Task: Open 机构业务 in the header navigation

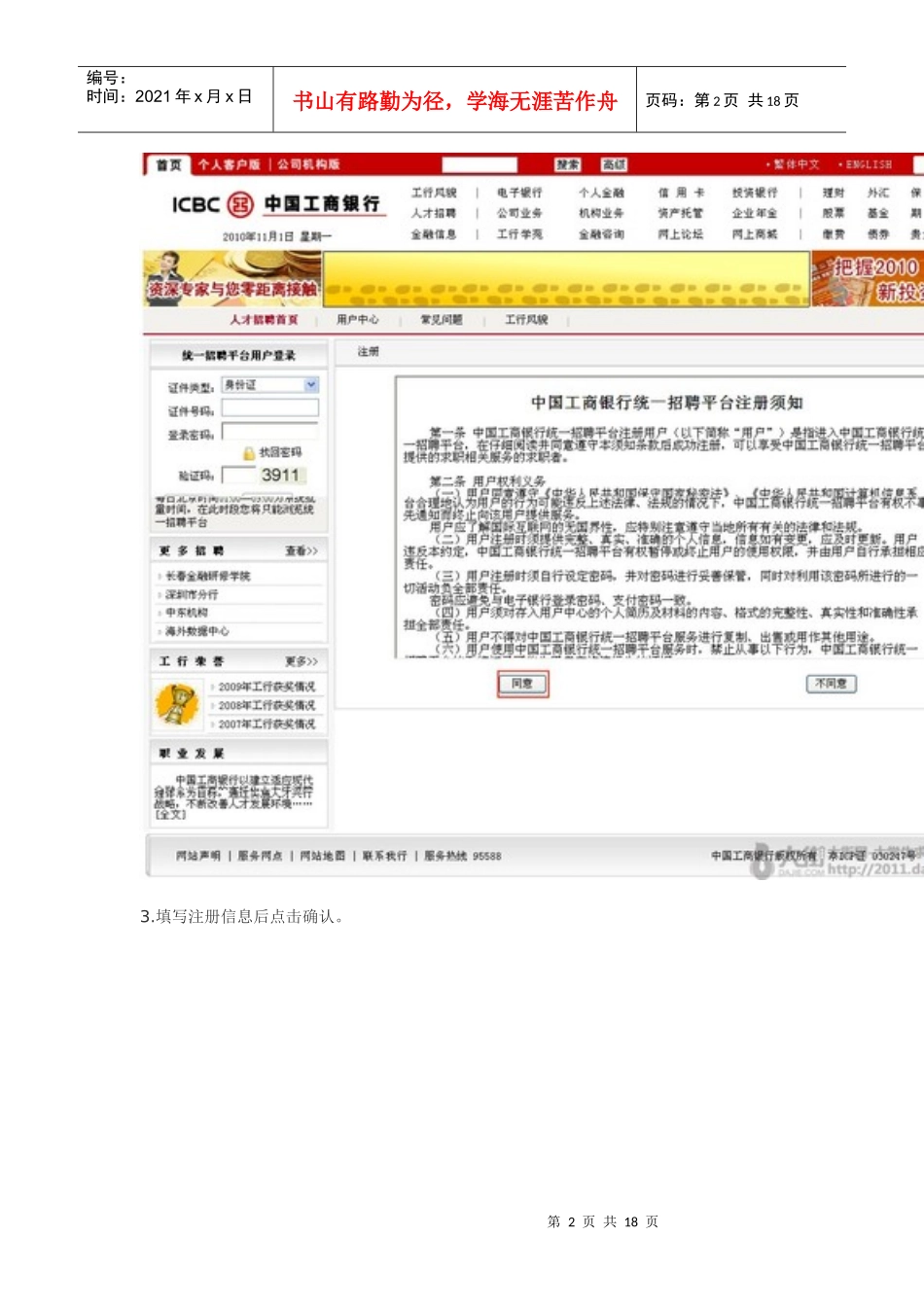Action: (601, 214)
